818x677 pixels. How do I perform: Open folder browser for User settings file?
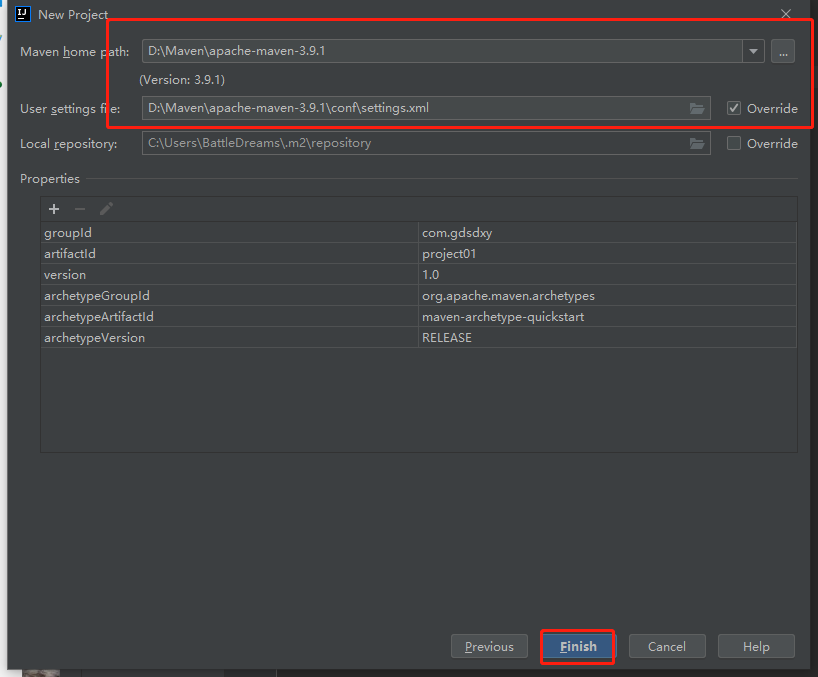pos(697,108)
